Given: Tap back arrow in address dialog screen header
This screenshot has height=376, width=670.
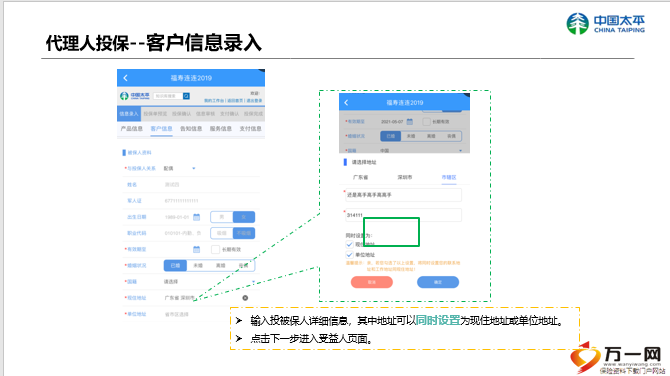Looking at the screenshot, I should tap(346, 103).
